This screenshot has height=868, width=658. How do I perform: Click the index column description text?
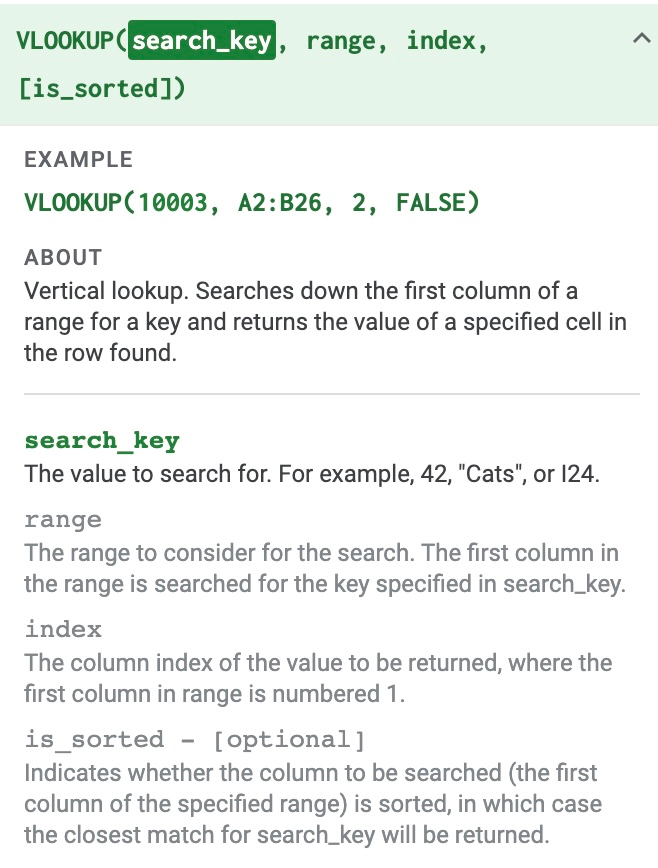click(318, 678)
